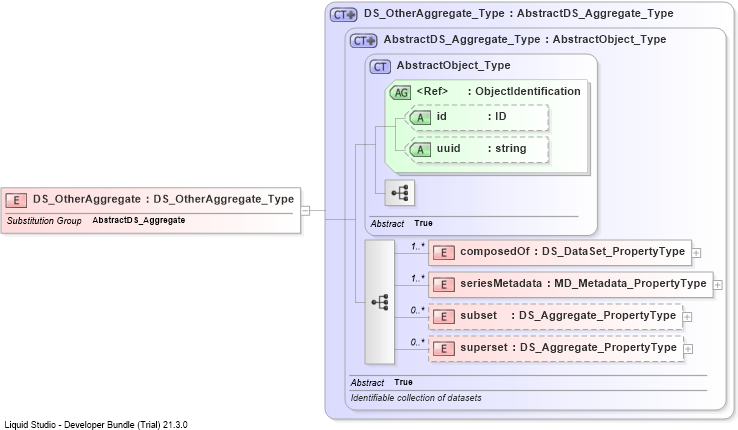Click the CT icon of AbstractDS_Aggregate_Type
This screenshot has height=430, width=738.
pyautogui.click(x=363, y=41)
